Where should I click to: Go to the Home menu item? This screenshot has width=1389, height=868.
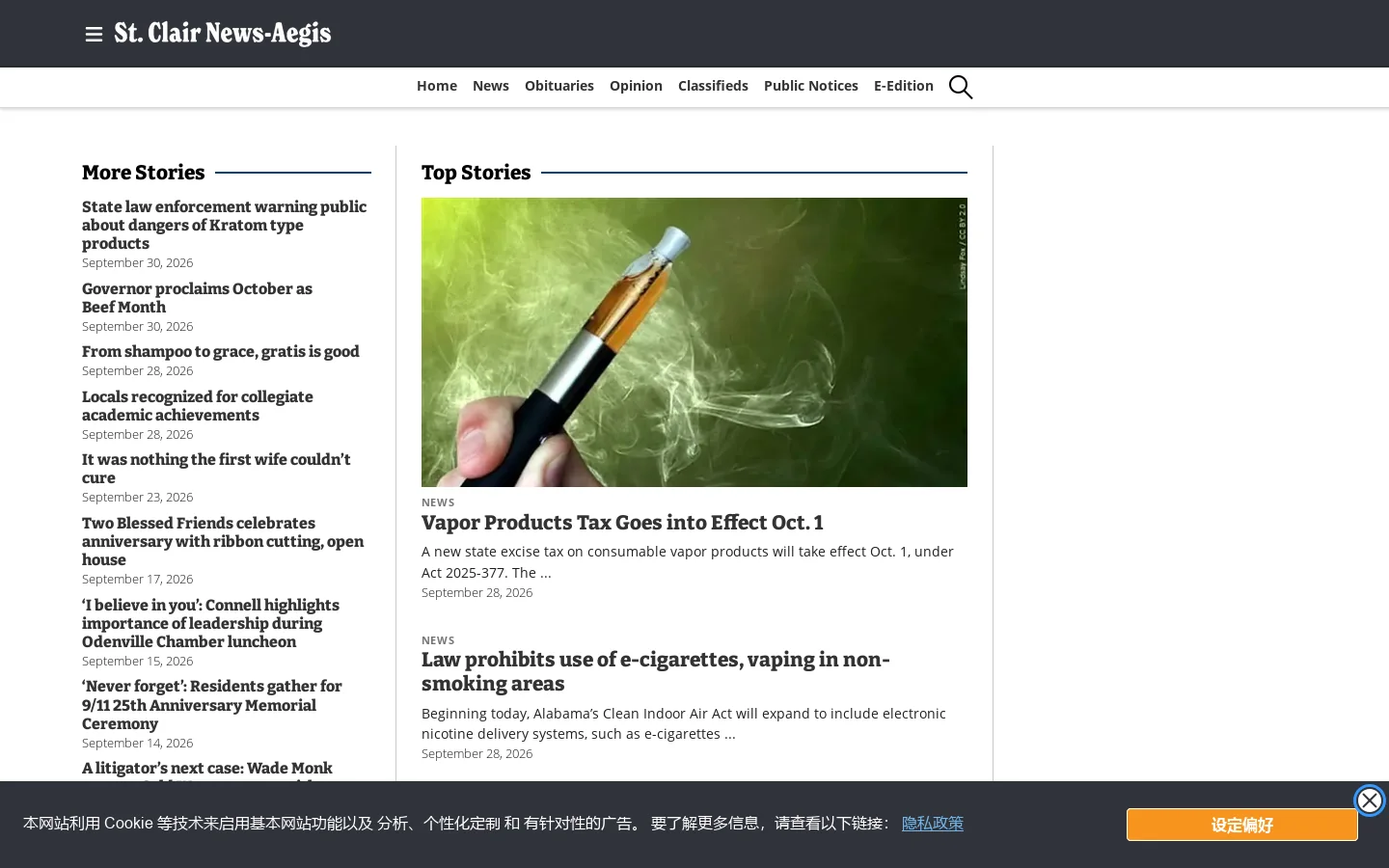(x=437, y=86)
